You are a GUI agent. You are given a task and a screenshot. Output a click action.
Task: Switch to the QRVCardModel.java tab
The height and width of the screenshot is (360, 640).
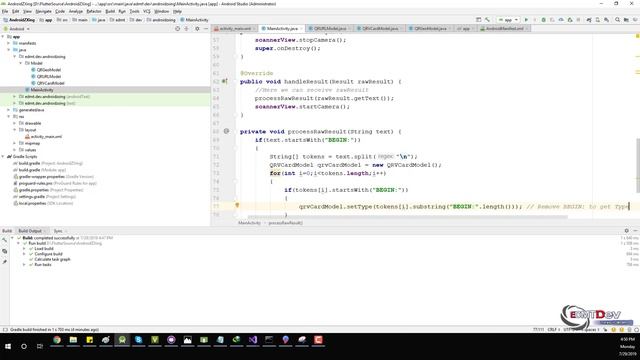pyautogui.click(x=380, y=29)
